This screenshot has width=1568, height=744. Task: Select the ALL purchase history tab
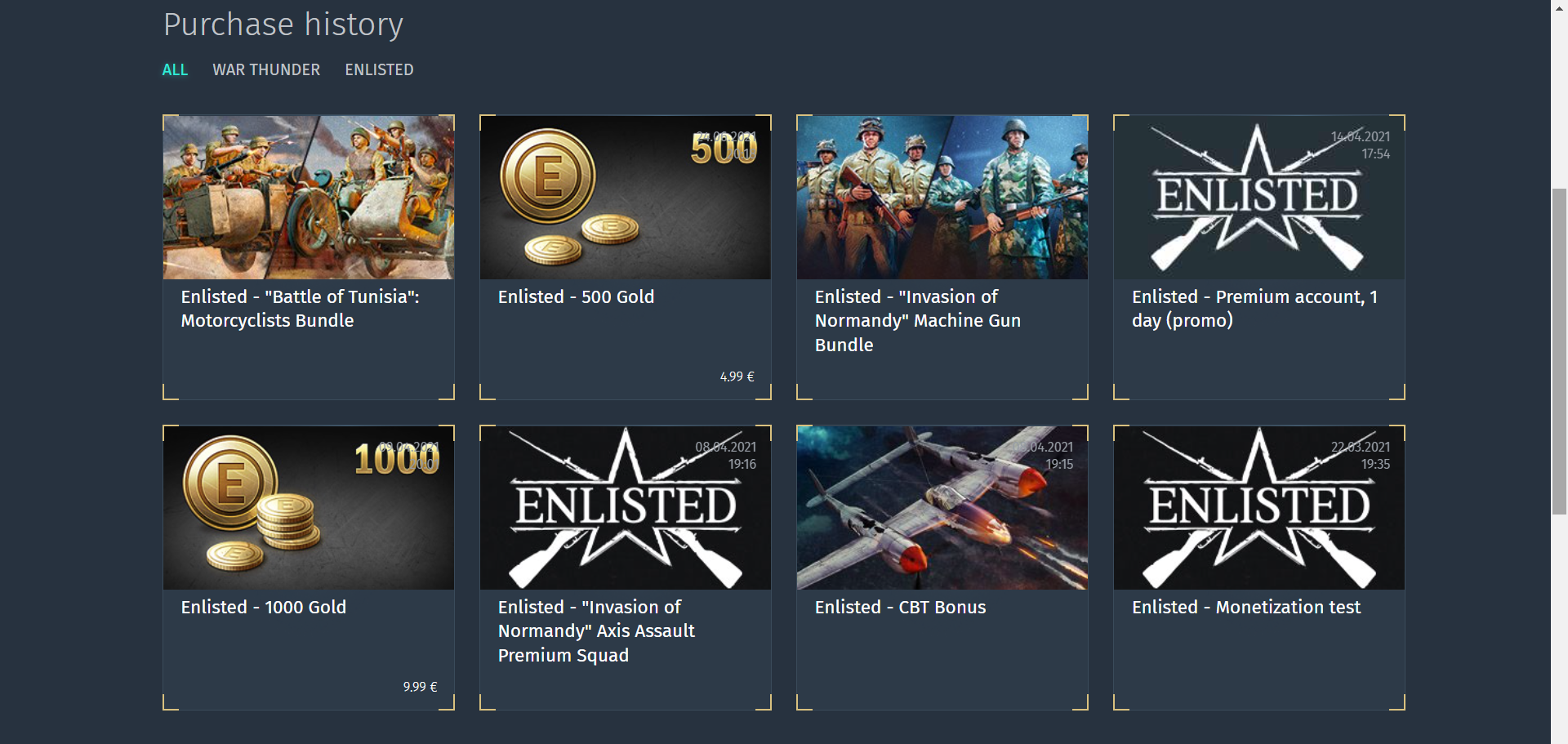(x=175, y=69)
